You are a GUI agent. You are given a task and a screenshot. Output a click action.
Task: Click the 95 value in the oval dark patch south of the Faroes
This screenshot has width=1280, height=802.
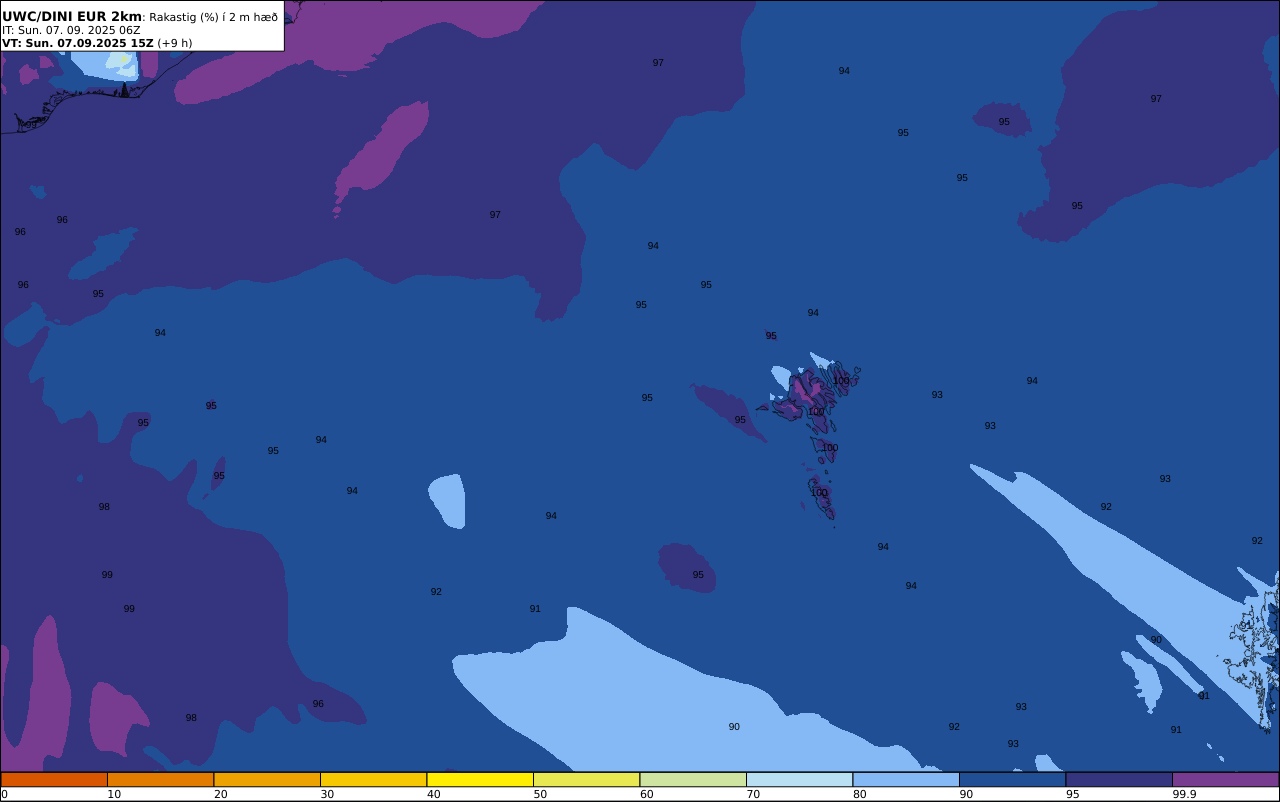click(x=698, y=575)
